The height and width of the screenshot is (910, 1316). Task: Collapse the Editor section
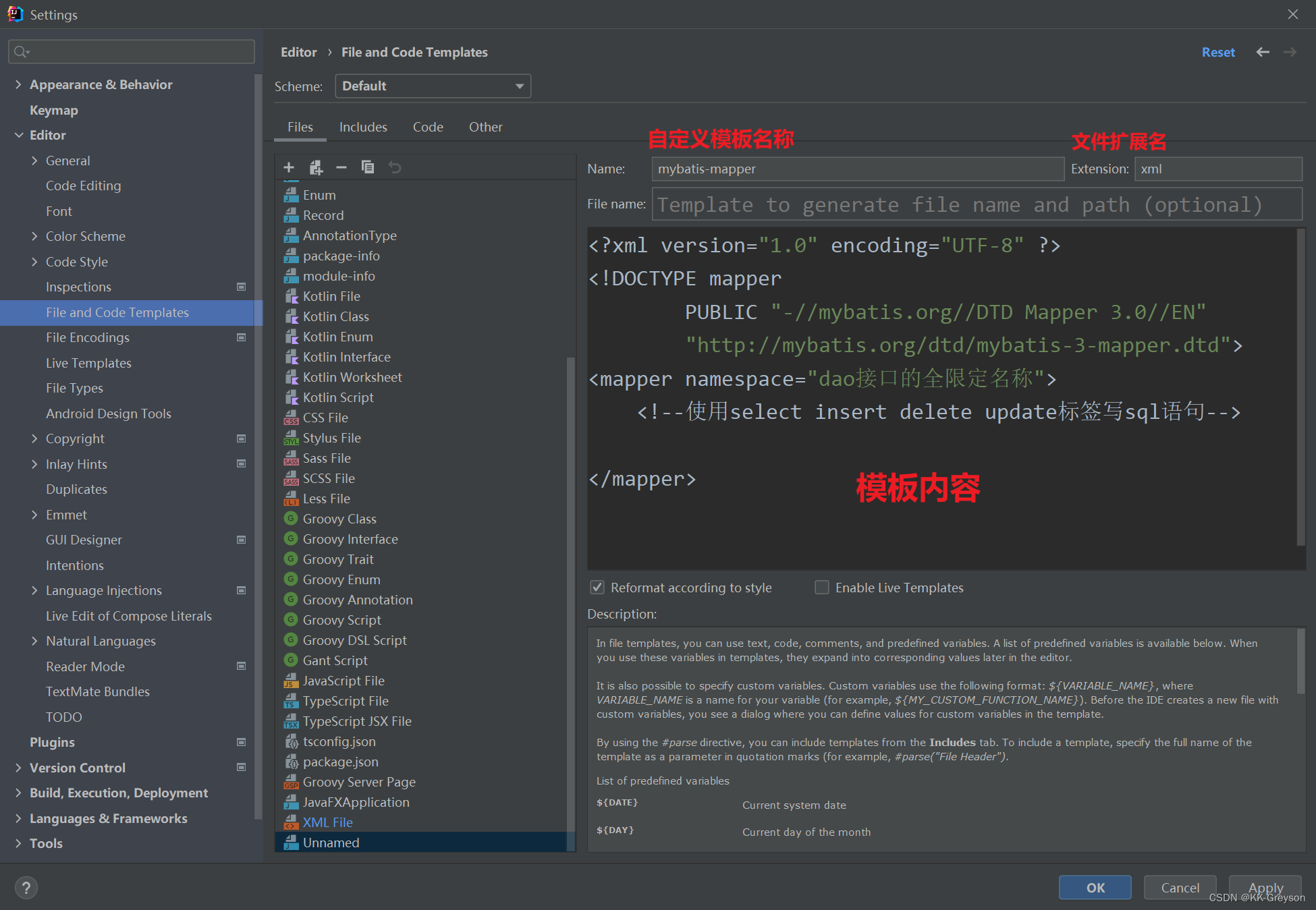(x=18, y=135)
